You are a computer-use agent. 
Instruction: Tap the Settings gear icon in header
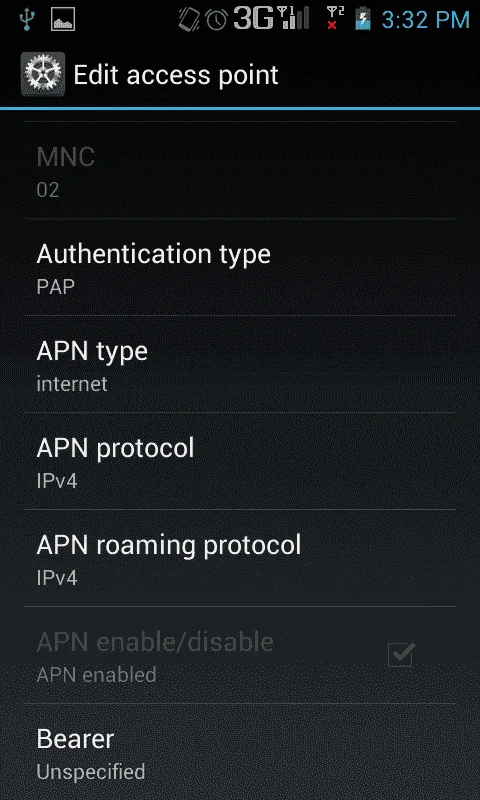43,74
